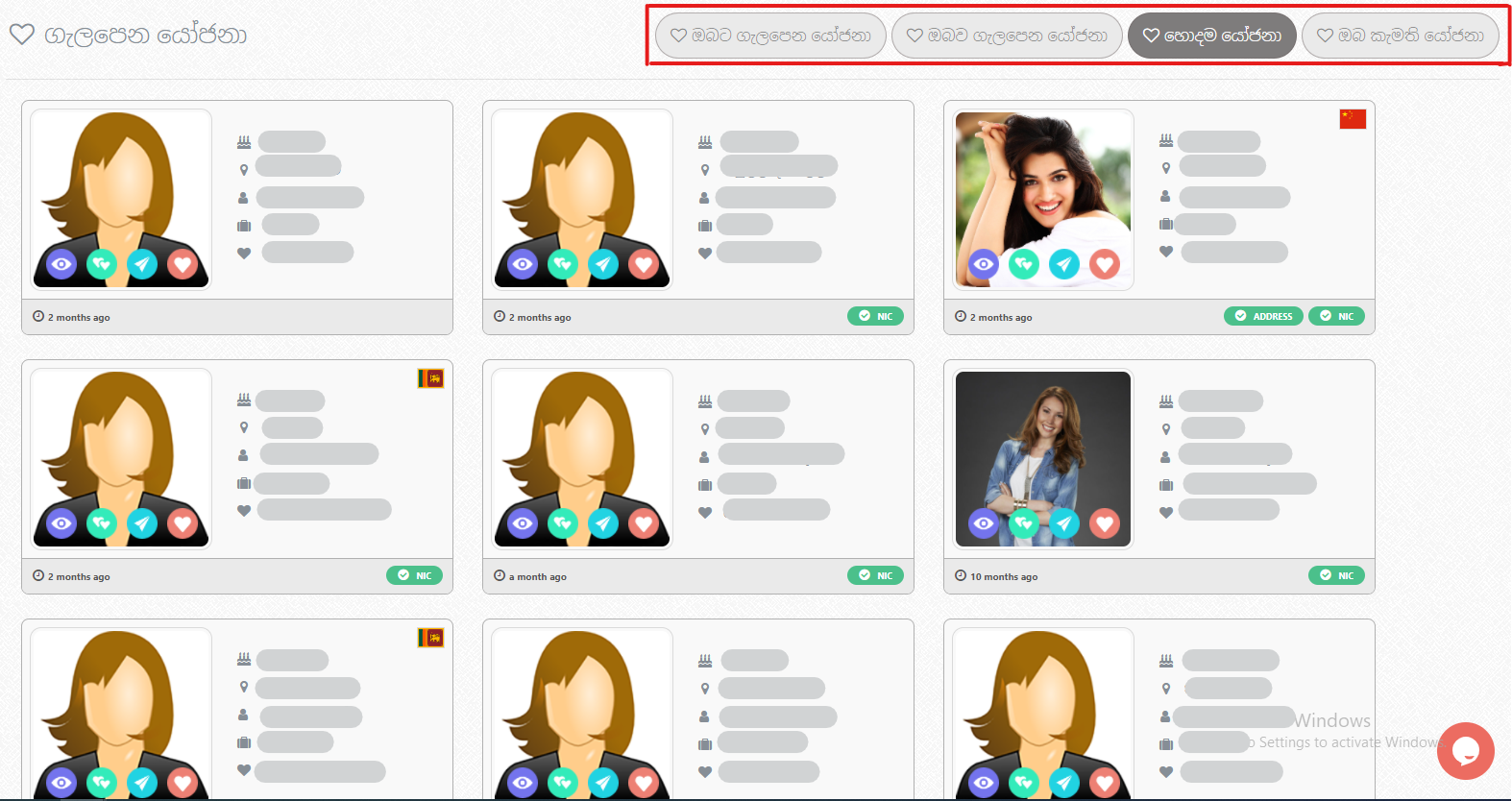
Task: Switch to the ඔබ කැමති යෝජනා tab
Action: (x=1401, y=36)
